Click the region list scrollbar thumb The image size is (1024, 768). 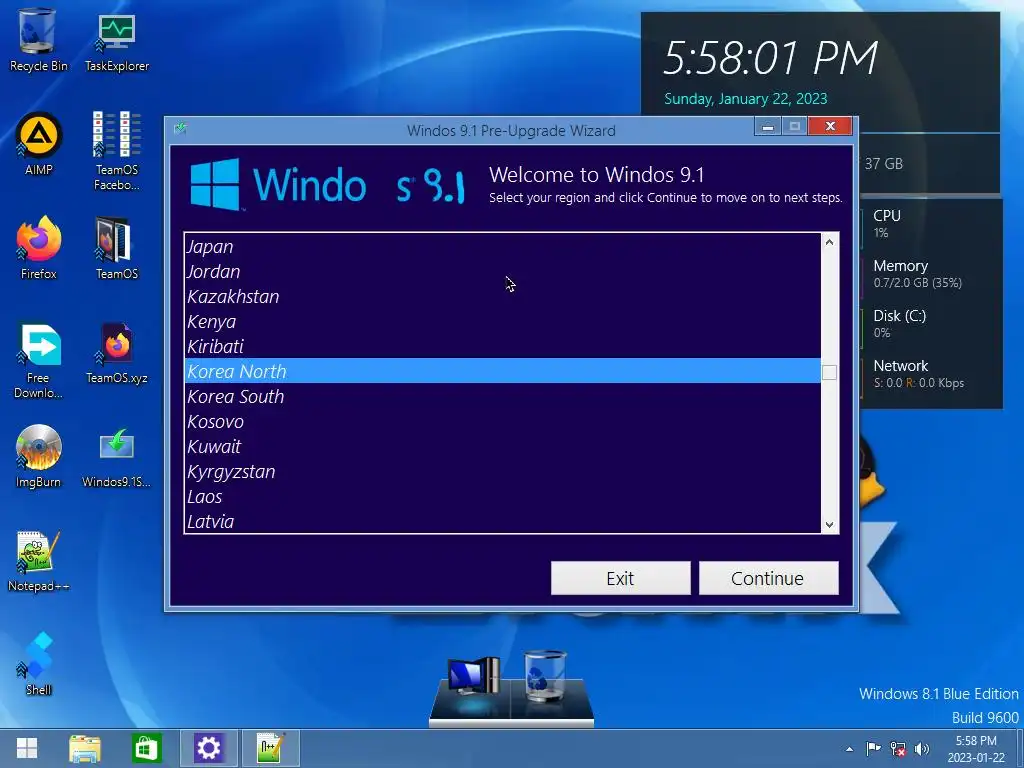coord(829,372)
